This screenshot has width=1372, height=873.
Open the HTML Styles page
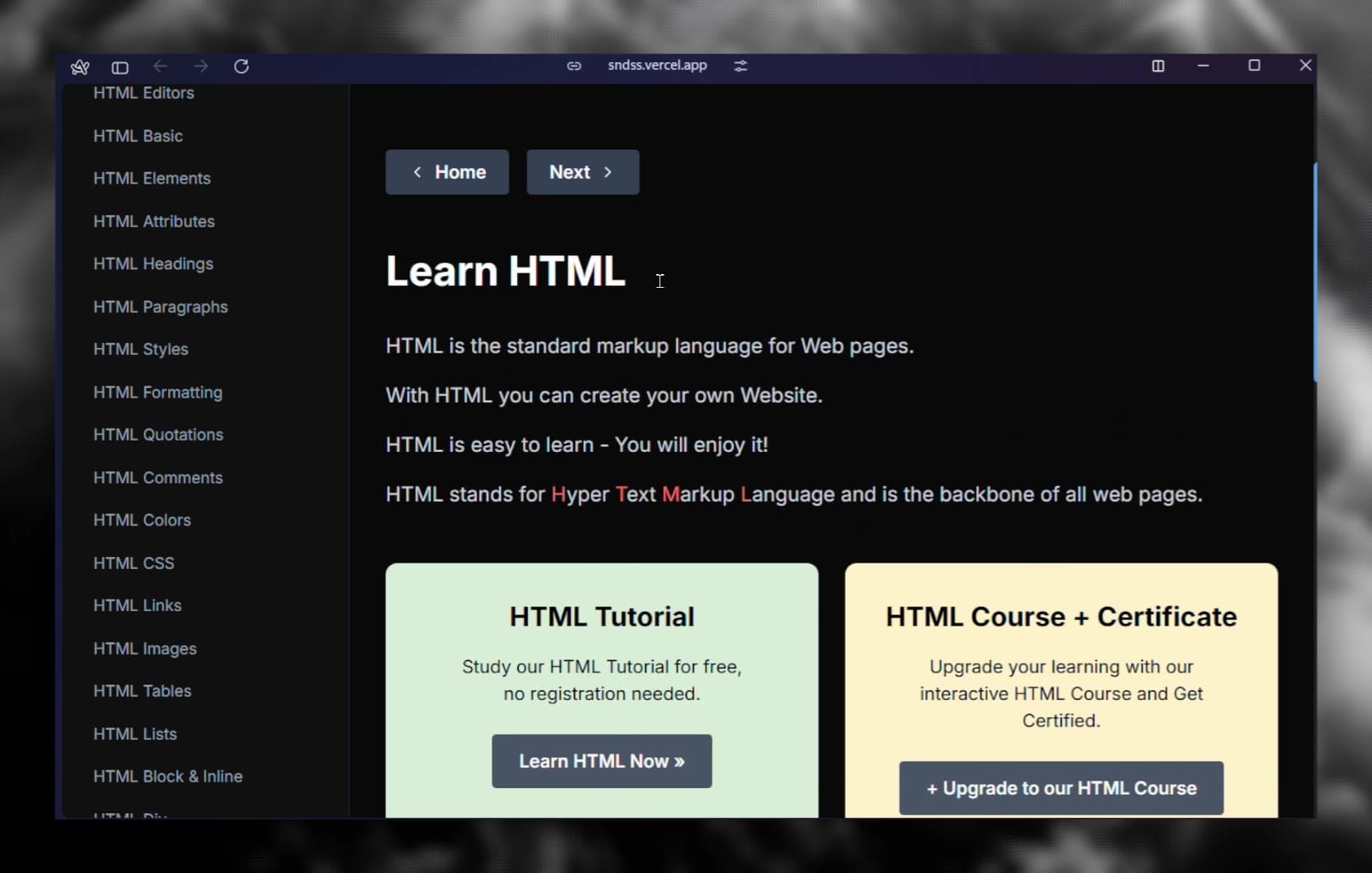(141, 349)
